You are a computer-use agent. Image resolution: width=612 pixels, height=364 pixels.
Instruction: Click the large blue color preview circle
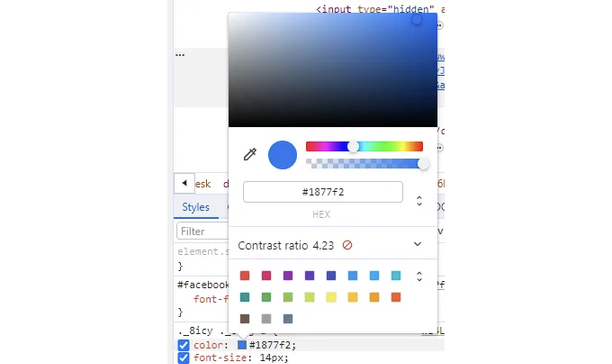pos(282,155)
